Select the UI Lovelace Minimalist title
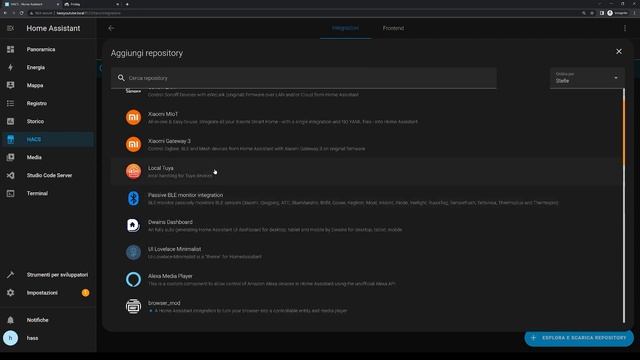This screenshot has width=640, height=360. [x=174, y=249]
